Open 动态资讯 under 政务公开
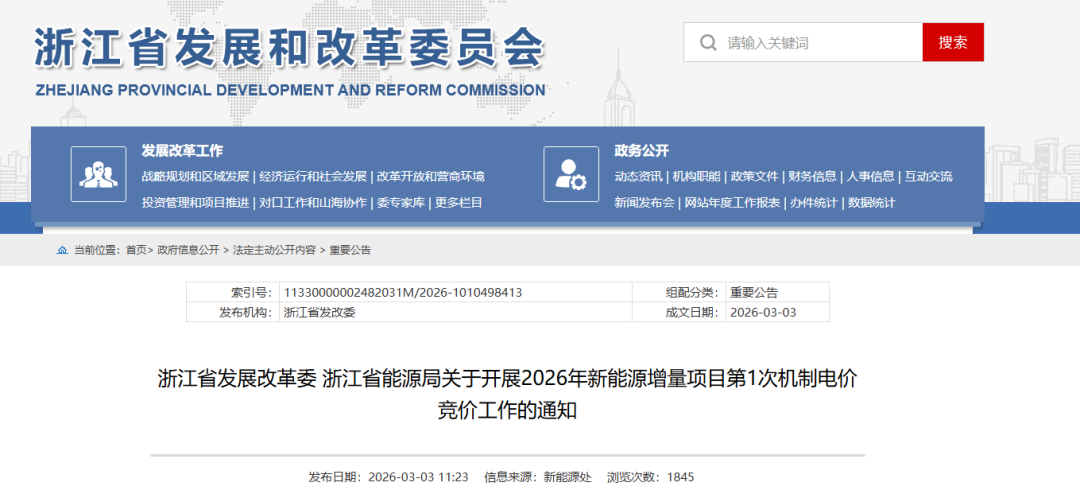The height and width of the screenshot is (494, 1080). point(638,176)
